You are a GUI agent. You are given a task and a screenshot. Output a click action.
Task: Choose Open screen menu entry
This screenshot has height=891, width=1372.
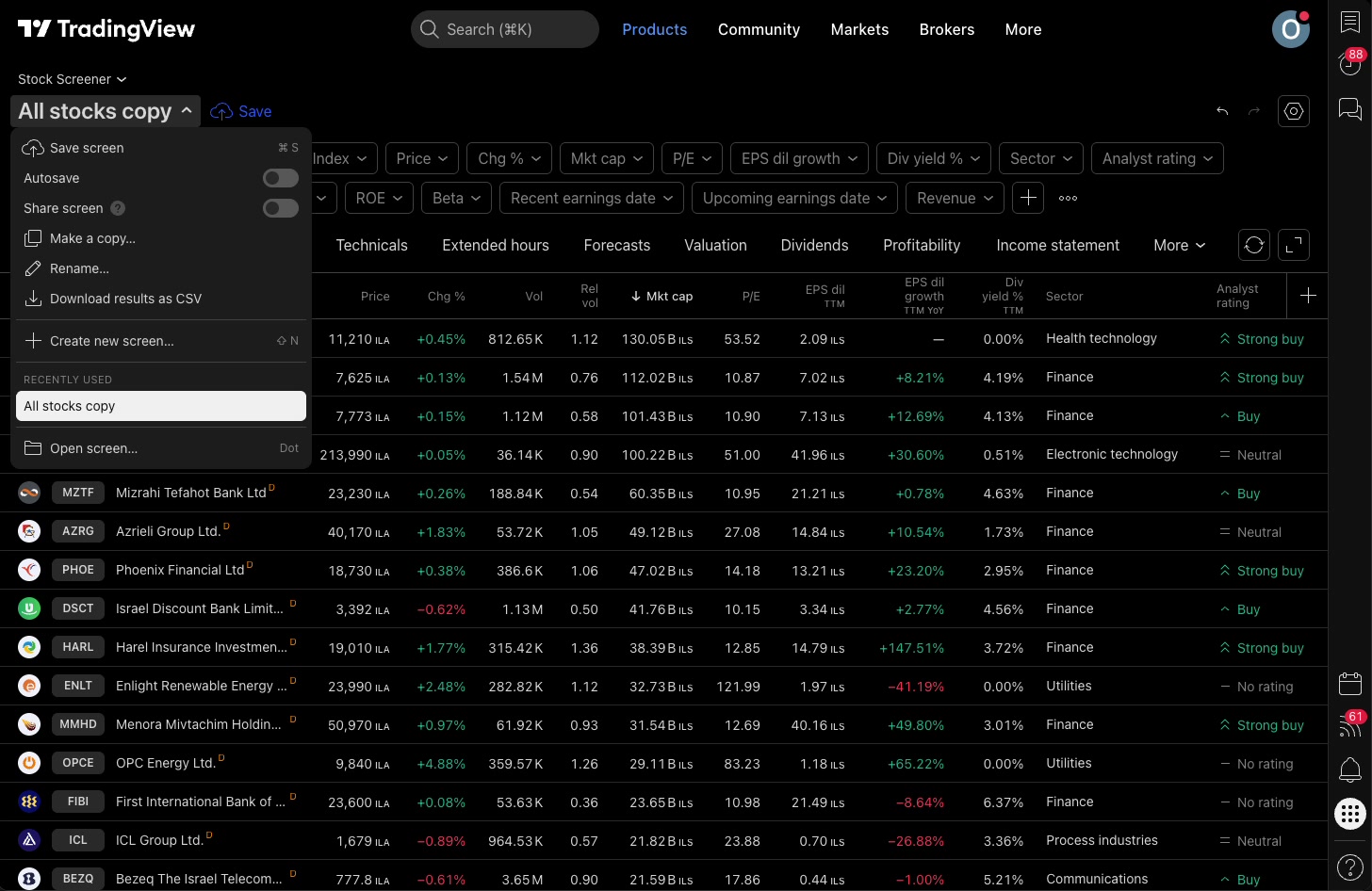click(161, 448)
